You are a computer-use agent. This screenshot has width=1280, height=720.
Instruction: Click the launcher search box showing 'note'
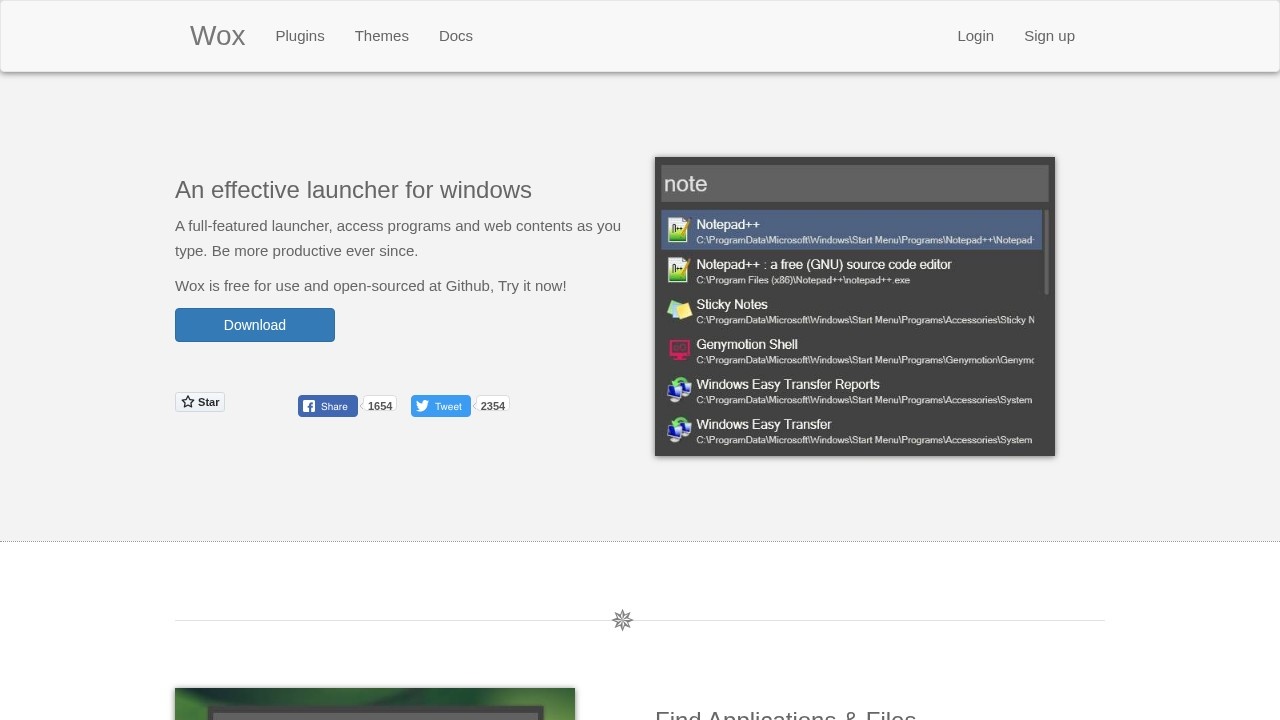coord(855,184)
